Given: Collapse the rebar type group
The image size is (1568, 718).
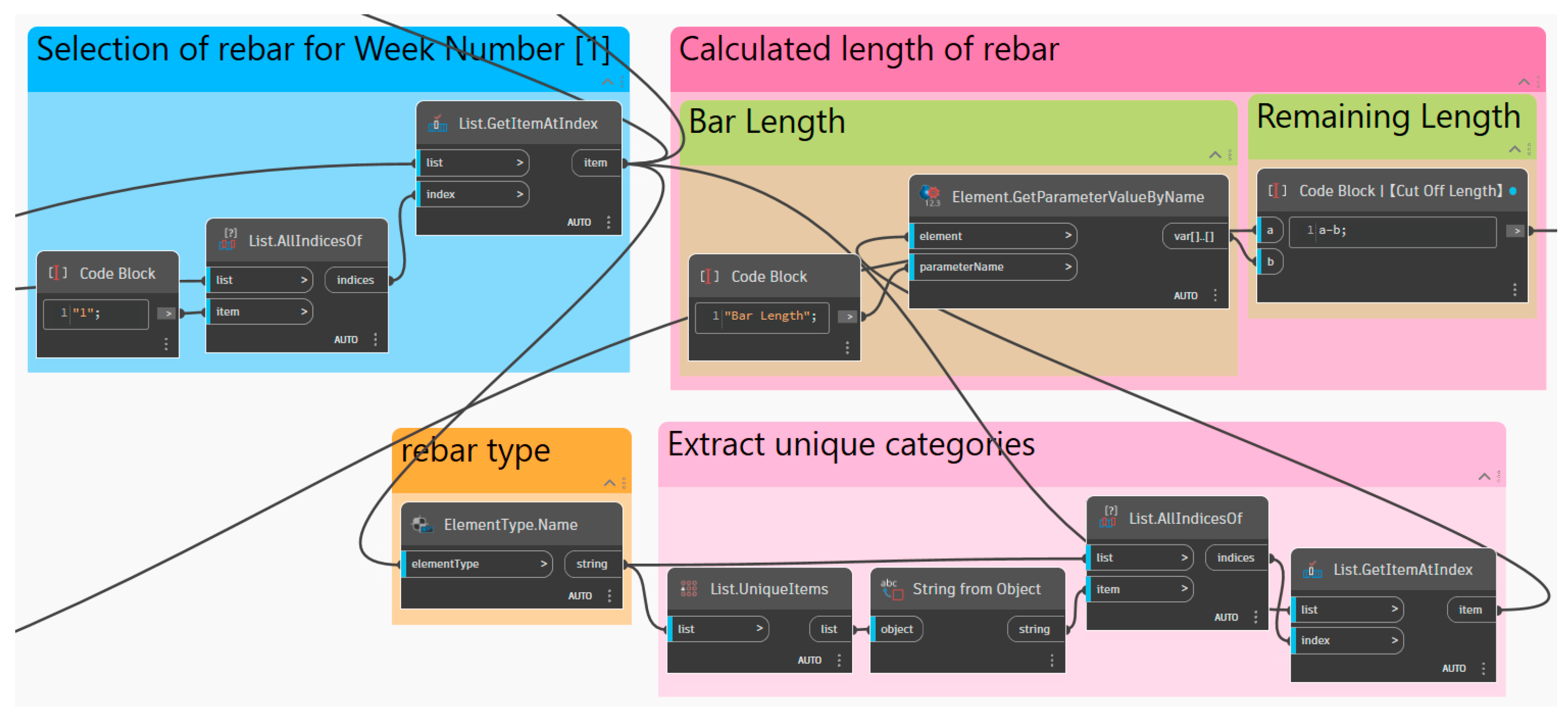Looking at the screenshot, I should point(609,483).
